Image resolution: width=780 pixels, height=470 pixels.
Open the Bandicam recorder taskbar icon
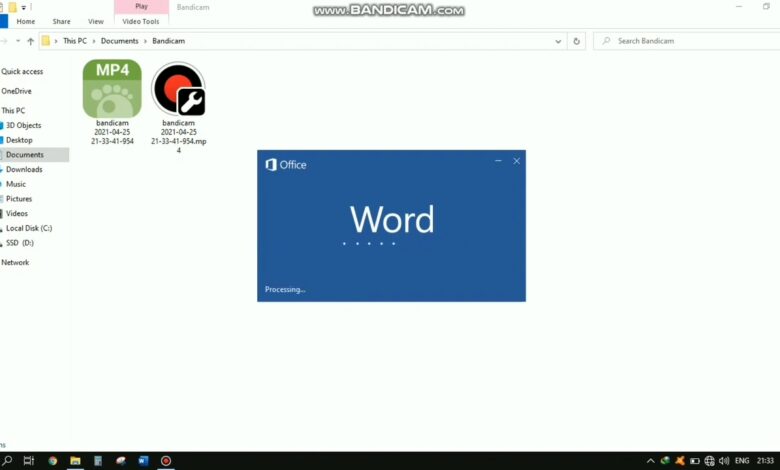tap(166, 461)
